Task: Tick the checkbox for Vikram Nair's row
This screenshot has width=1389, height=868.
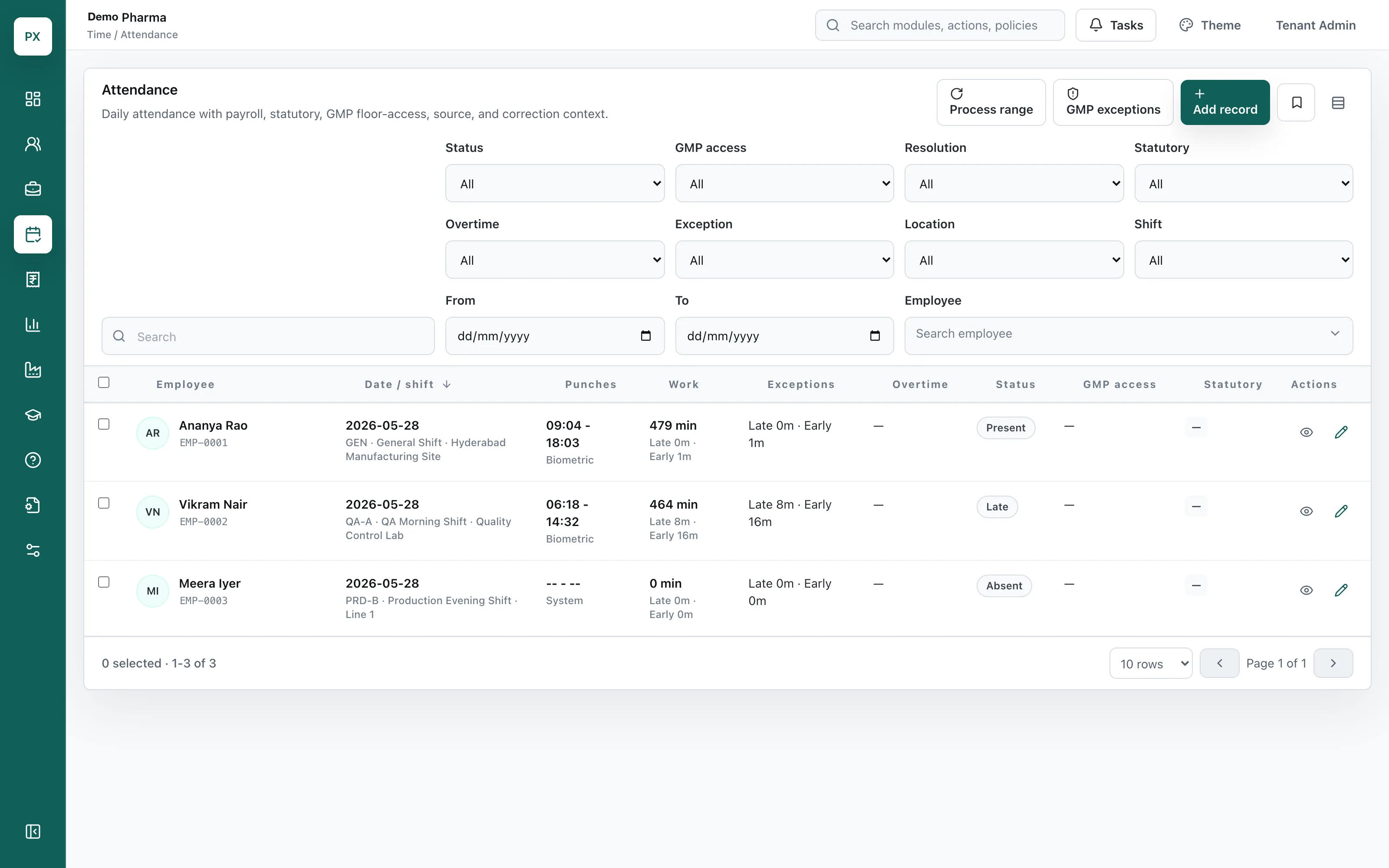Action: [104, 503]
